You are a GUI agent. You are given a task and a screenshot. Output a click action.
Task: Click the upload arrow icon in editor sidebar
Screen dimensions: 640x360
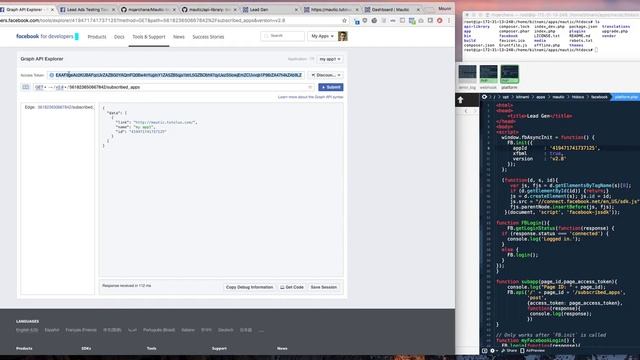coord(460,100)
